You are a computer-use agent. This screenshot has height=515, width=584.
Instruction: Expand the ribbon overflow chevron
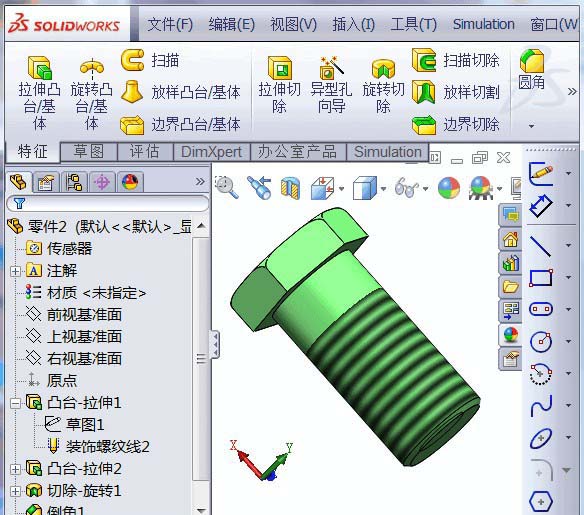point(572,92)
